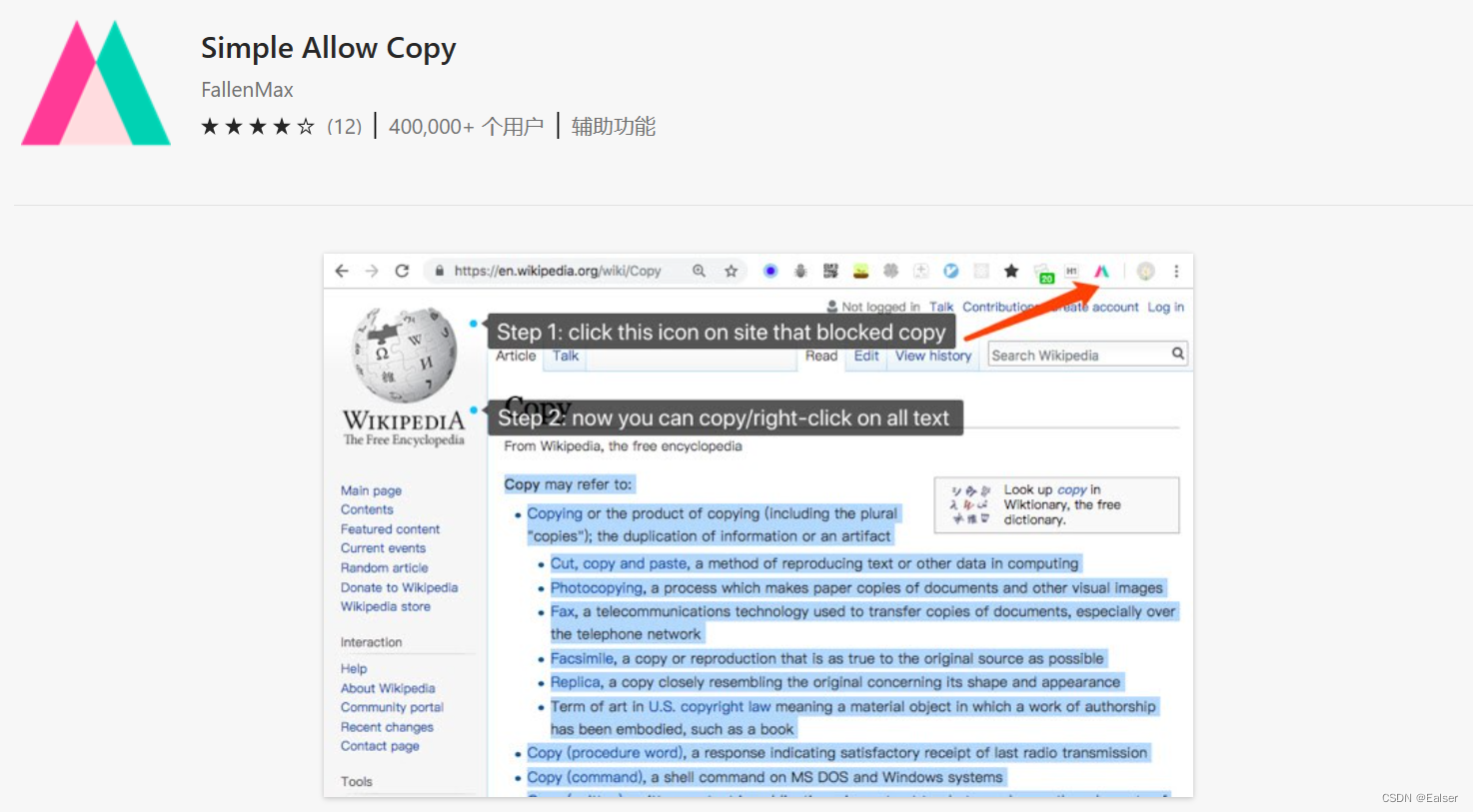Click the Help sidebar link

pos(354,669)
